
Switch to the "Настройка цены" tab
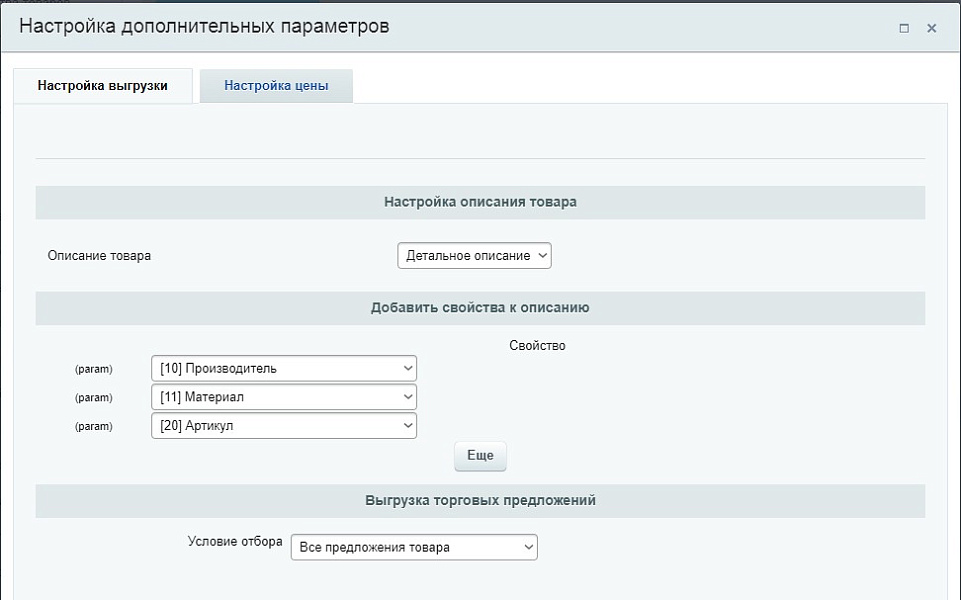pos(276,85)
